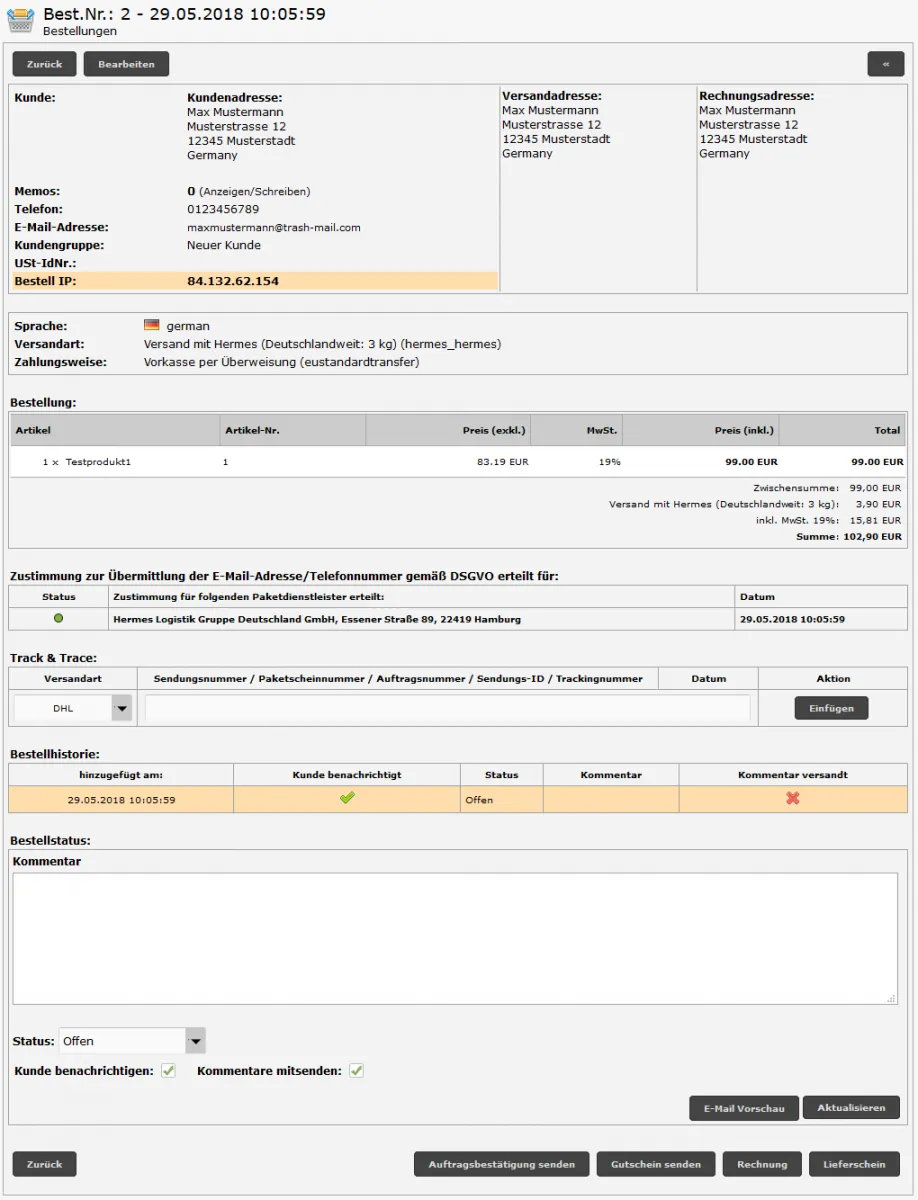Click the red X under Kommentar versandt
Screen dimensions: 918x1200
tap(793, 798)
